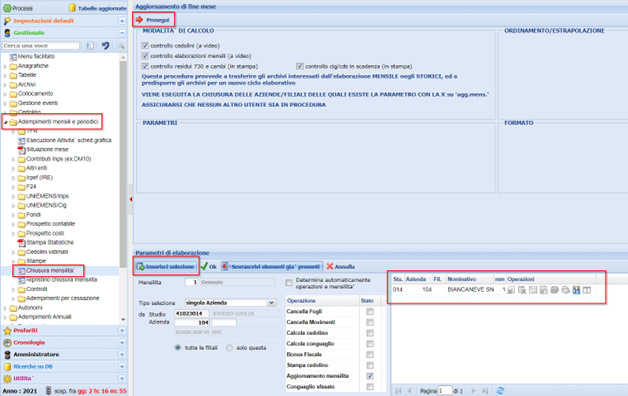Click the Utilita' gear icon
This screenshot has width=628, height=396.
click(x=7, y=378)
